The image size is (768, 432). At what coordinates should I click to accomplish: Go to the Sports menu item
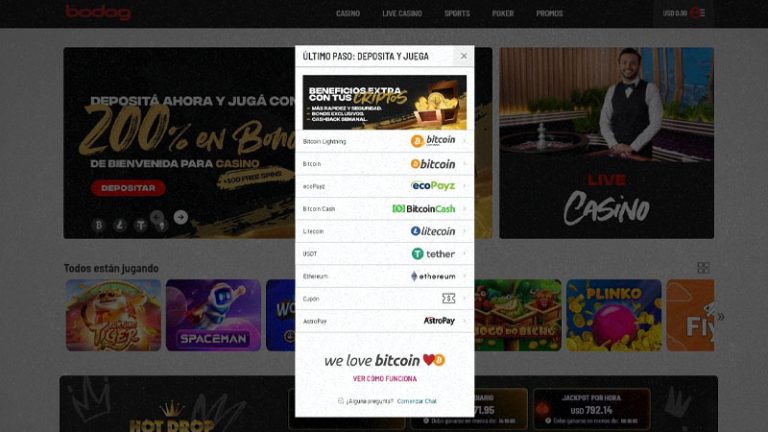pyautogui.click(x=457, y=13)
